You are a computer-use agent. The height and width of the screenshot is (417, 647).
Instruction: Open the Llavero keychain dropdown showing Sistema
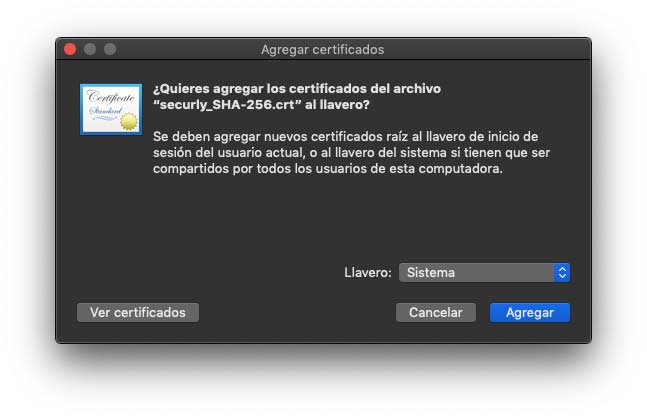(484, 273)
